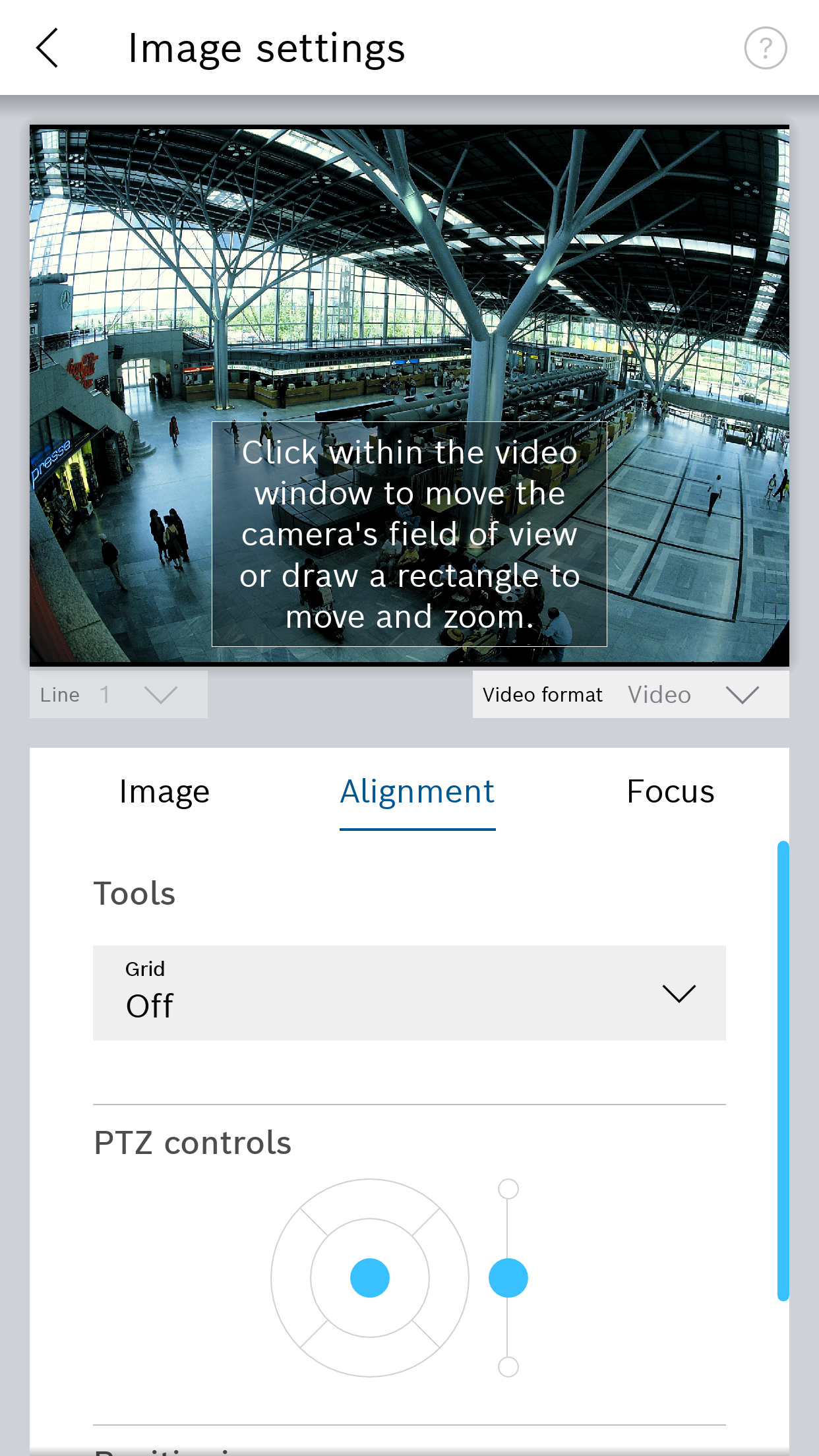819x1456 pixels.
Task: Pan left using the PTZ pad's left segment
Action: pos(290,1278)
